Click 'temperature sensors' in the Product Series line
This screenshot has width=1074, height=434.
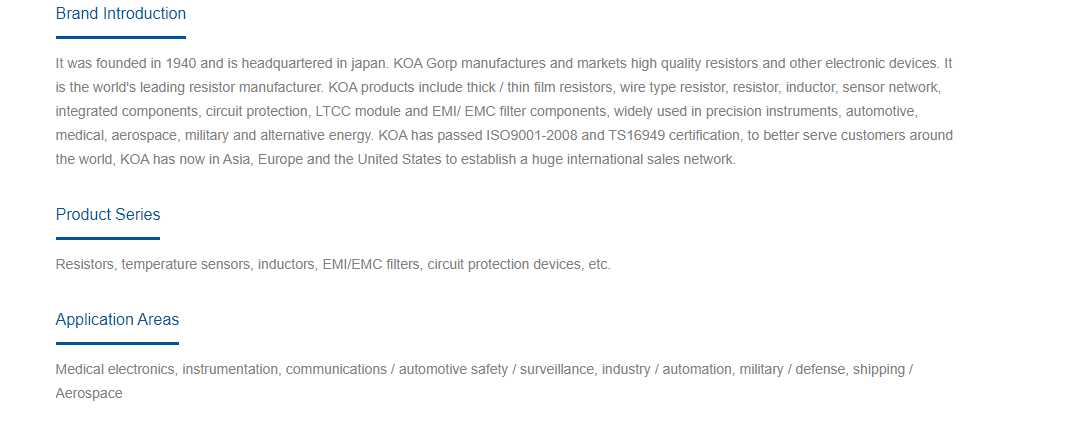(186, 264)
